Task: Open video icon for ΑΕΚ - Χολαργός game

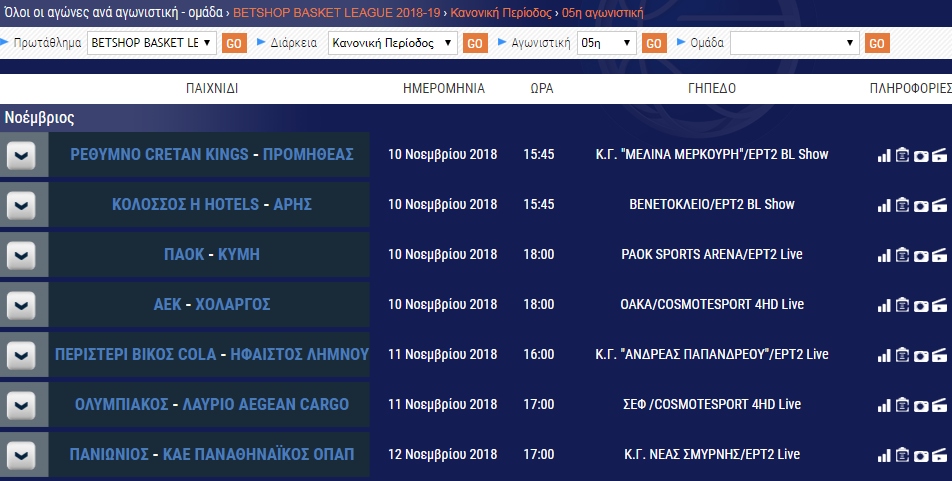Action: point(939,305)
